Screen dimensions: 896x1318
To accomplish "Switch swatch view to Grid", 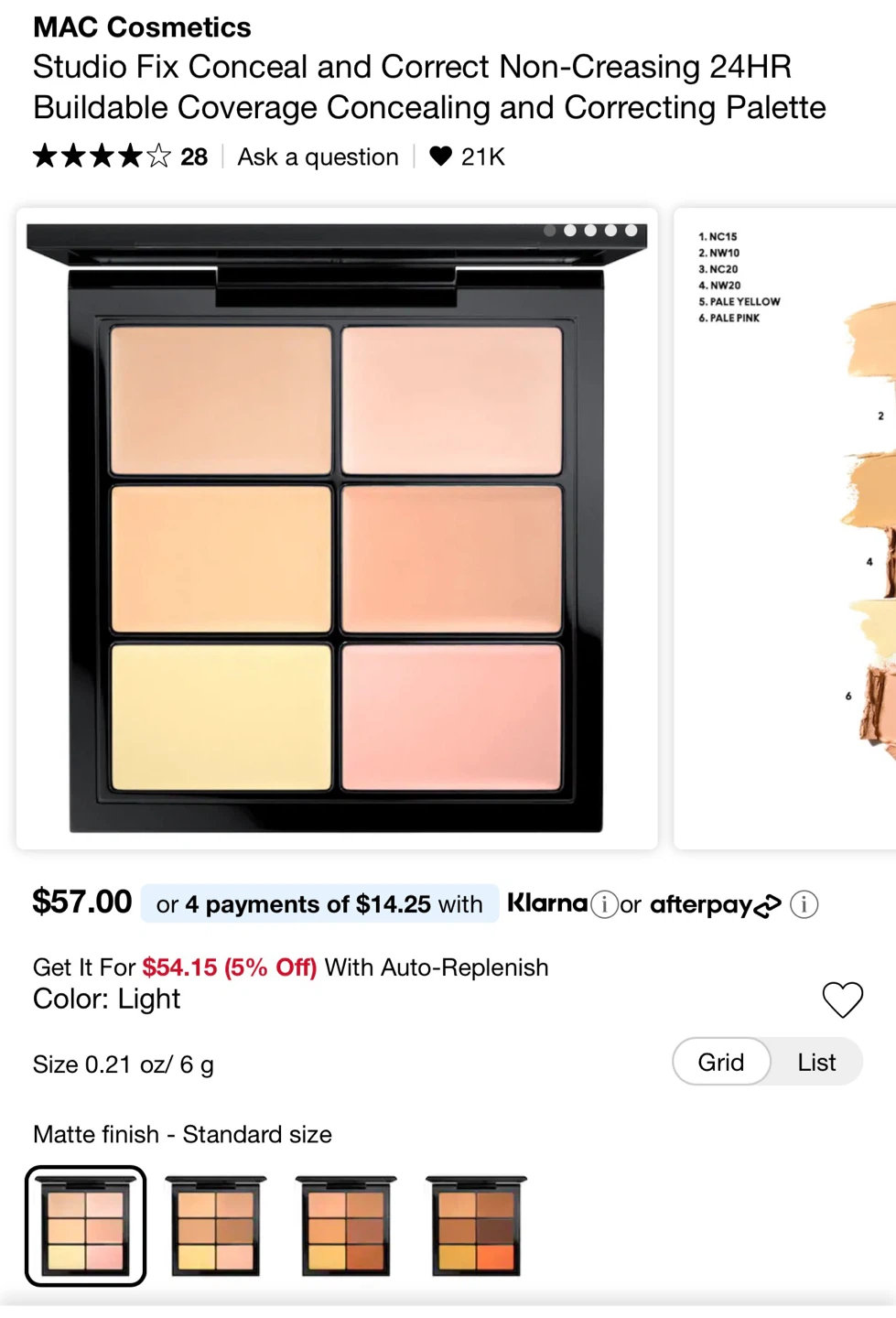I will click(721, 1062).
